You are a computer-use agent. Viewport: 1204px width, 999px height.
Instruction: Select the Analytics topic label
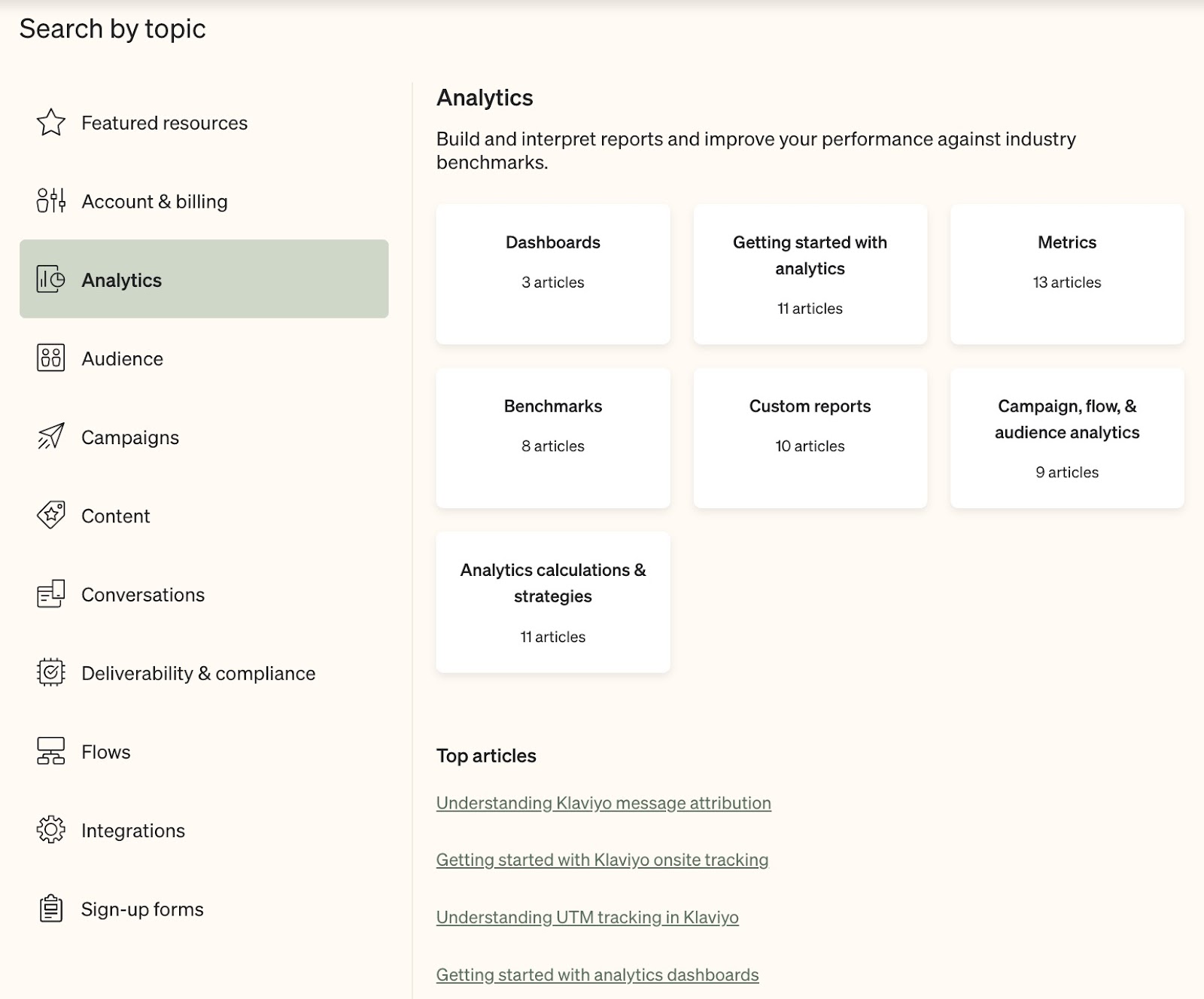coord(121,280)
